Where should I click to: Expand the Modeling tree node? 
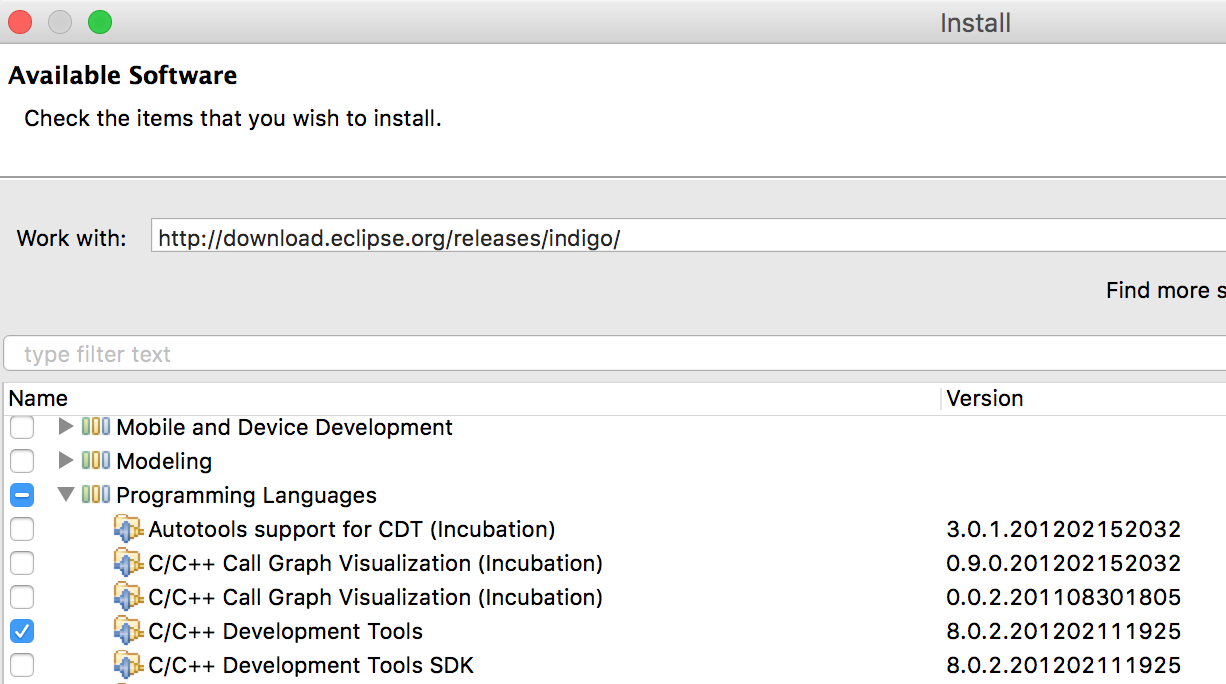[x=66, y=461]
